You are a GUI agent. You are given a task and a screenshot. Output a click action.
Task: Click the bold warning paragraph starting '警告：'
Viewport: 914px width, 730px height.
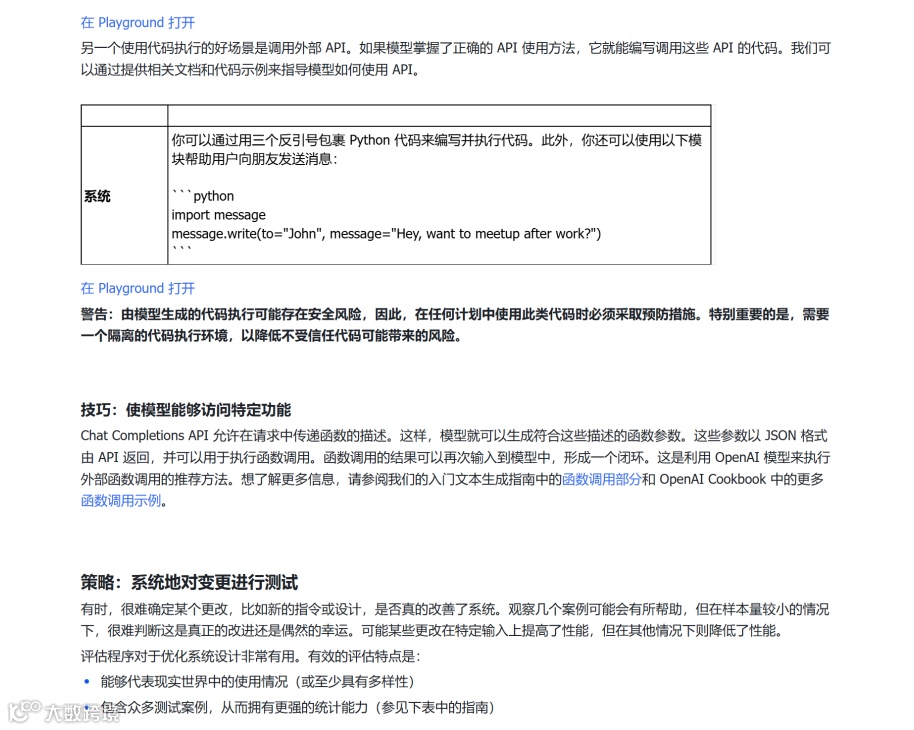(x=455, y=325)
